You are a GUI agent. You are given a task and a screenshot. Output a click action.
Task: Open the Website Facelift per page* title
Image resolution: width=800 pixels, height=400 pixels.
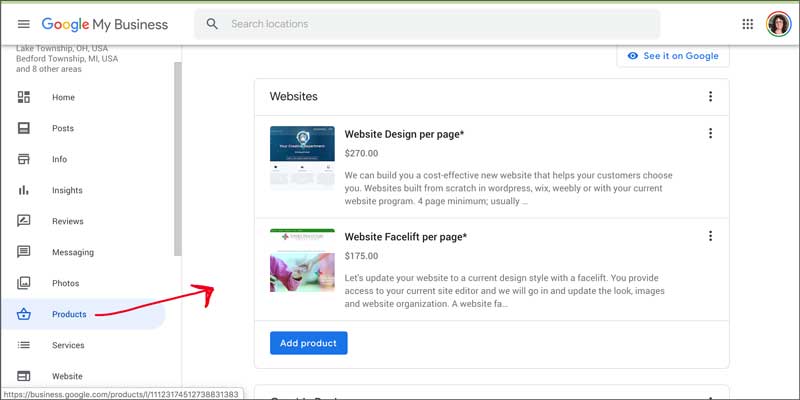click(406, 237)
